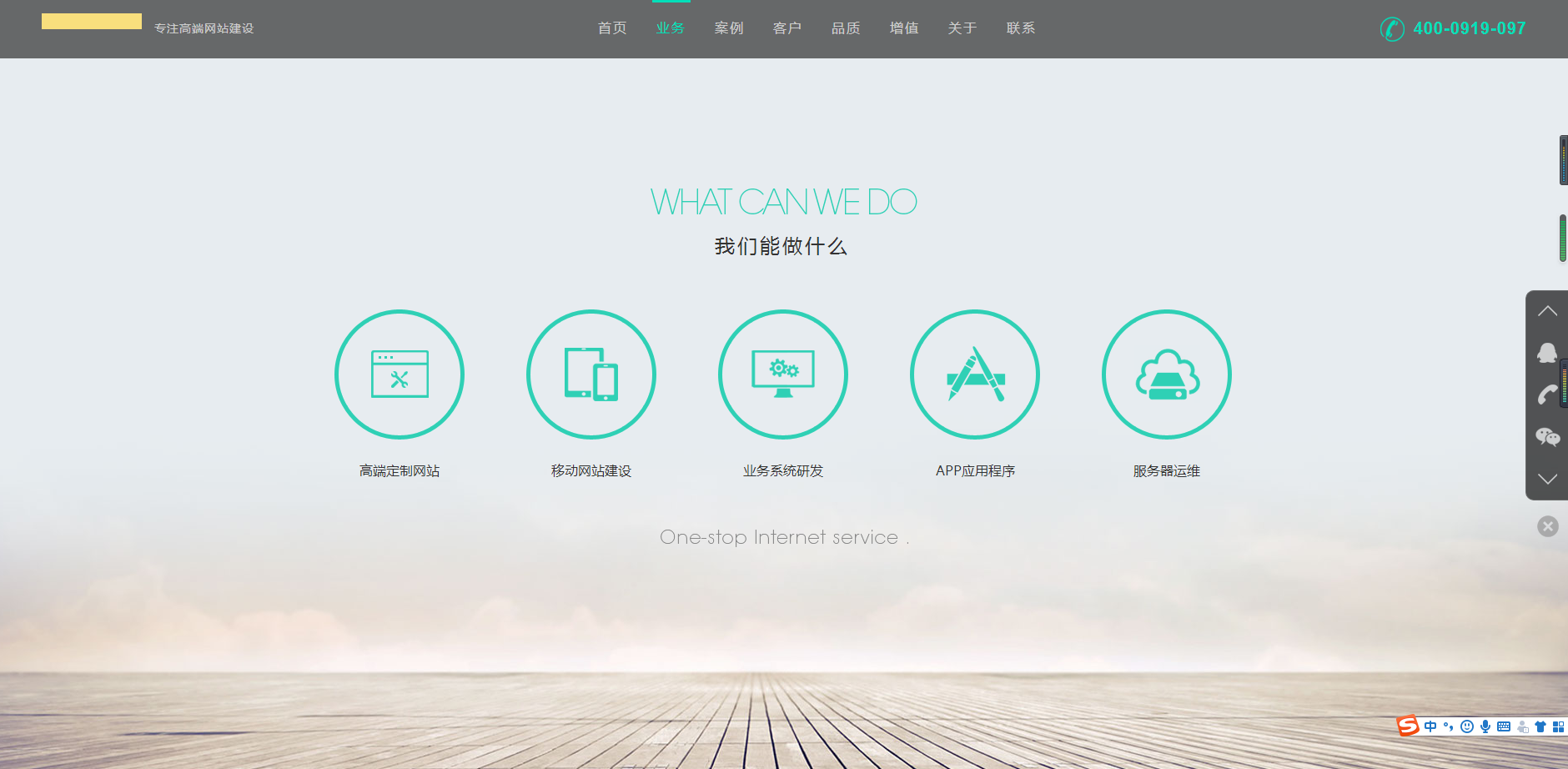Click the 高端定制网站 circular service icon
Viewport: 1568px width, 769px height.
pyautogui.click(x=400, y=374)
